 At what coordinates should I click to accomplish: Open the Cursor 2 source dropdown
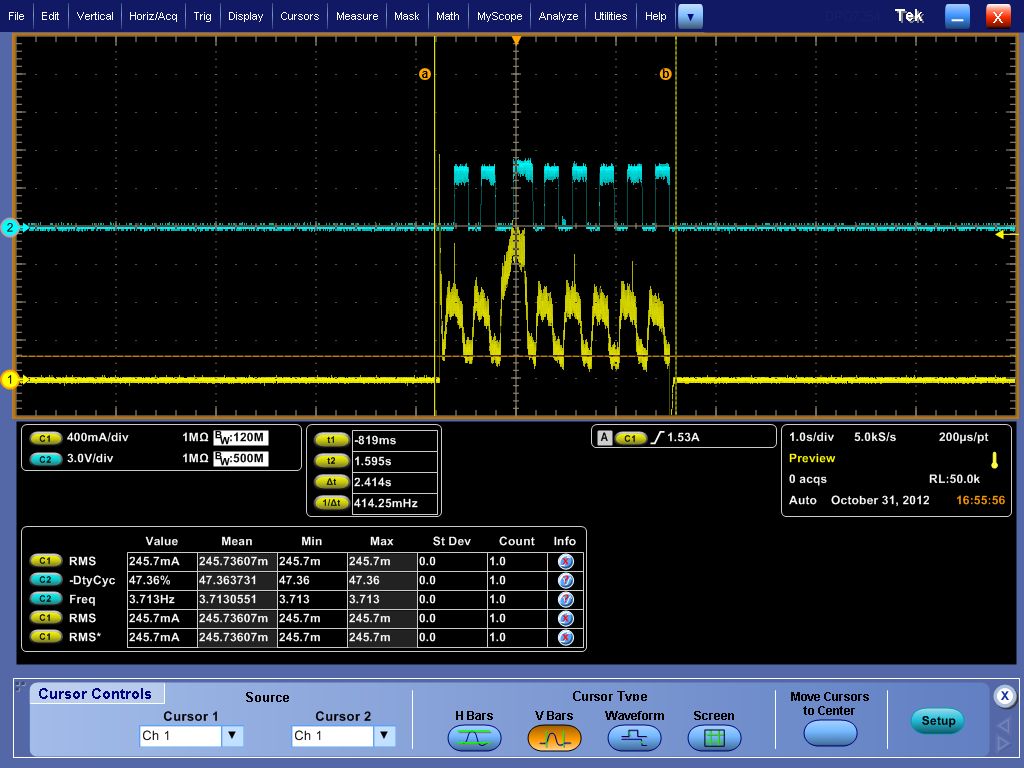(x=384, y=736)
